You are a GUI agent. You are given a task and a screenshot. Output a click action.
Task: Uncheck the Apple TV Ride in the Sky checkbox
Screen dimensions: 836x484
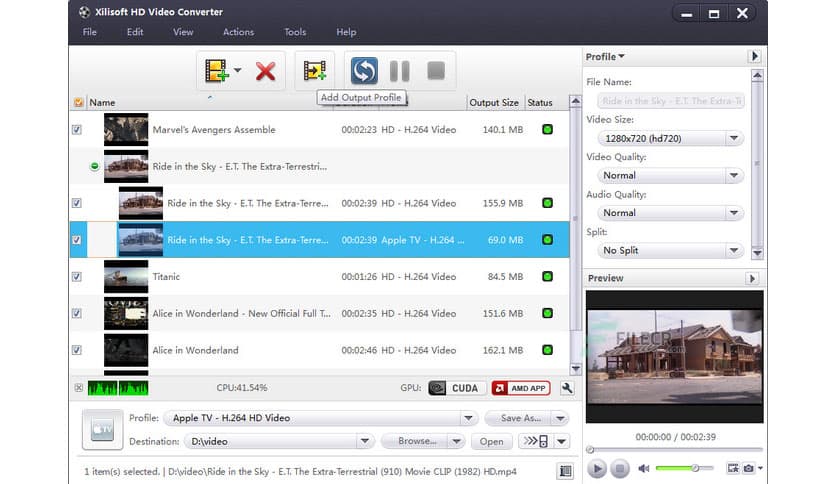(x=77, y=240)
